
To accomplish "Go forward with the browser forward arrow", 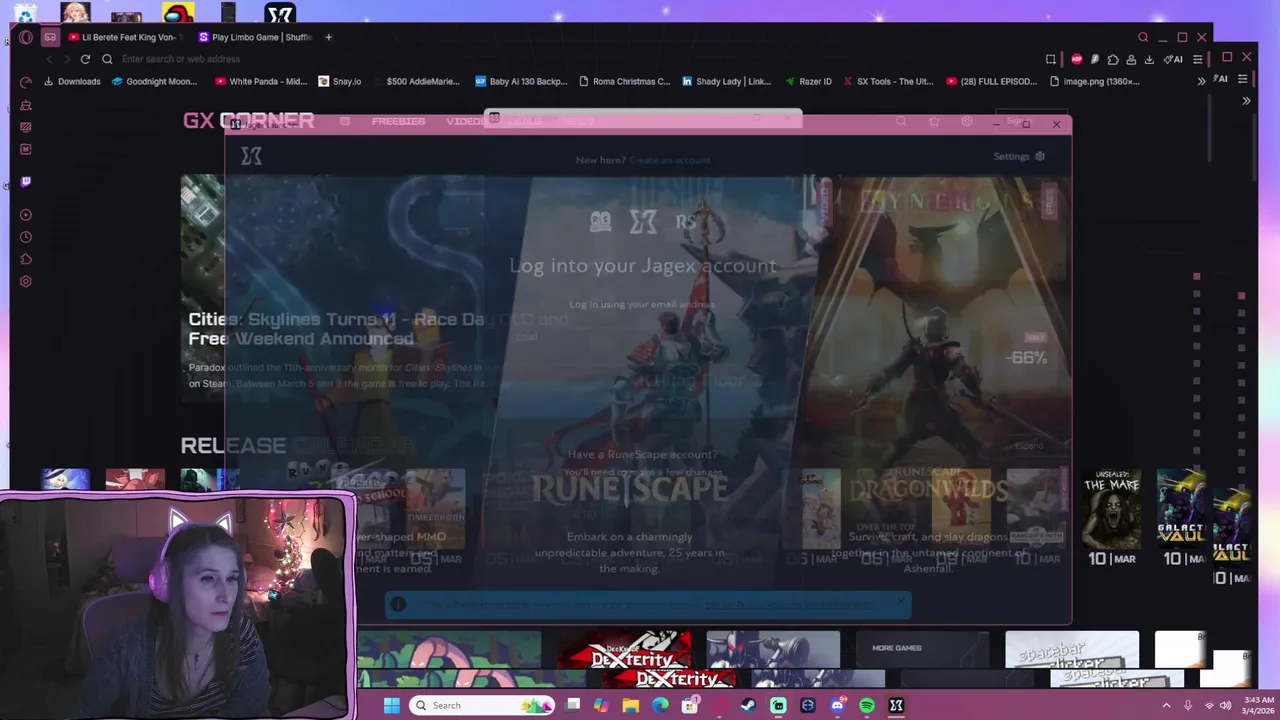I will coord(67,59).
